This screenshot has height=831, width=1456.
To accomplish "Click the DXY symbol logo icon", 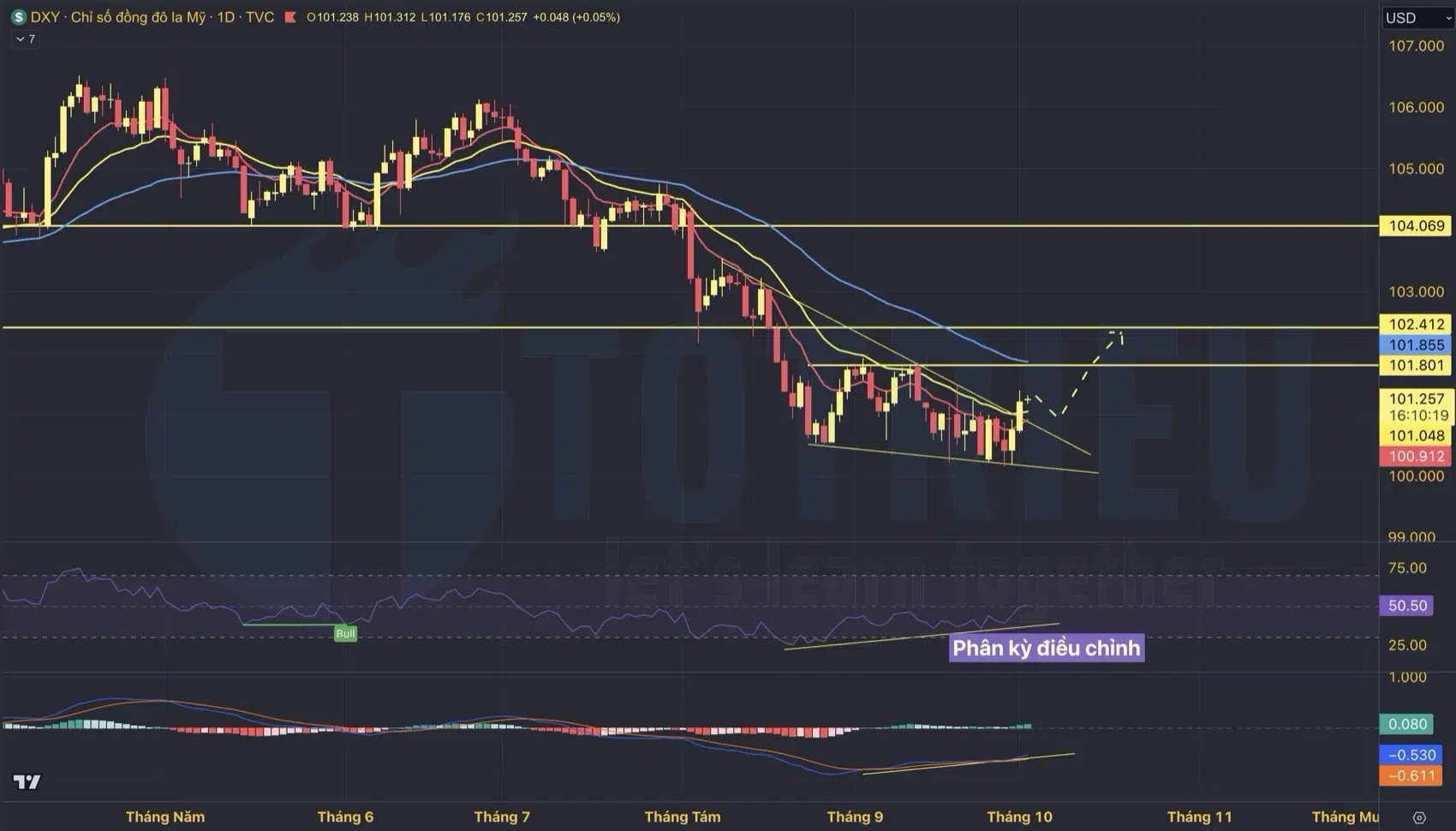I will tap(18, 17).
